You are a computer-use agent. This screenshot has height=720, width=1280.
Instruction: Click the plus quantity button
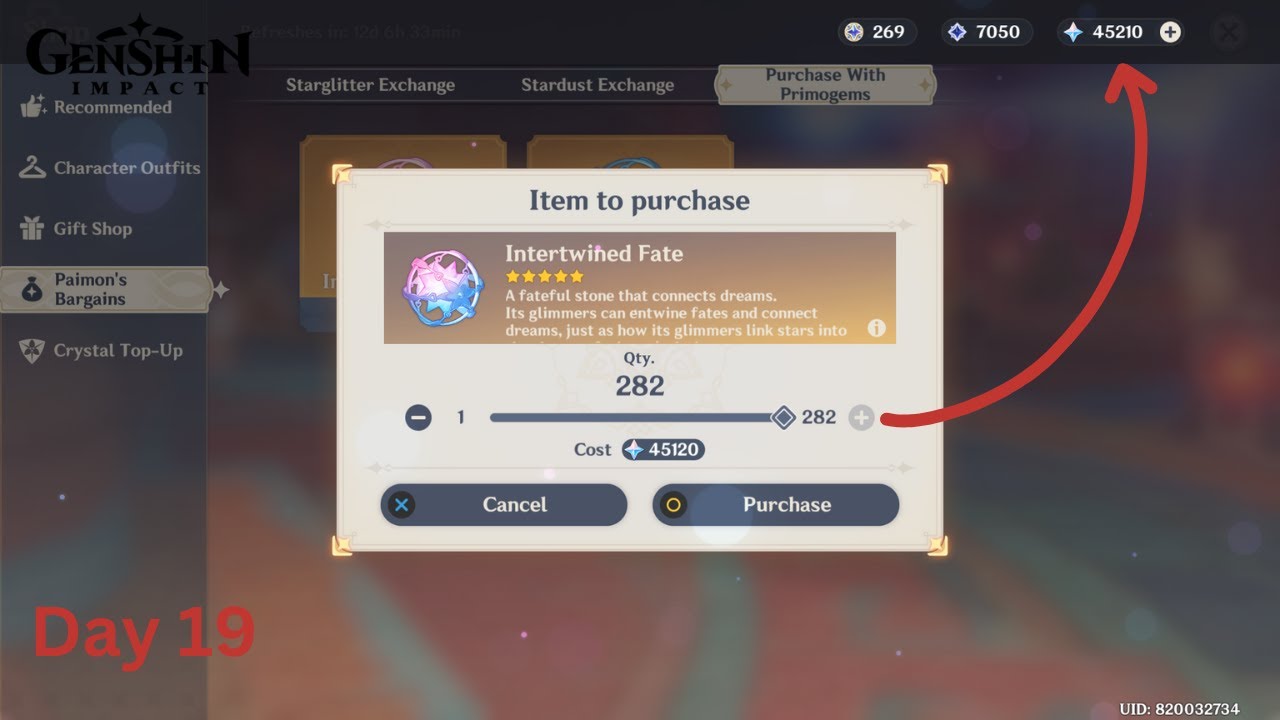(861, 417)
